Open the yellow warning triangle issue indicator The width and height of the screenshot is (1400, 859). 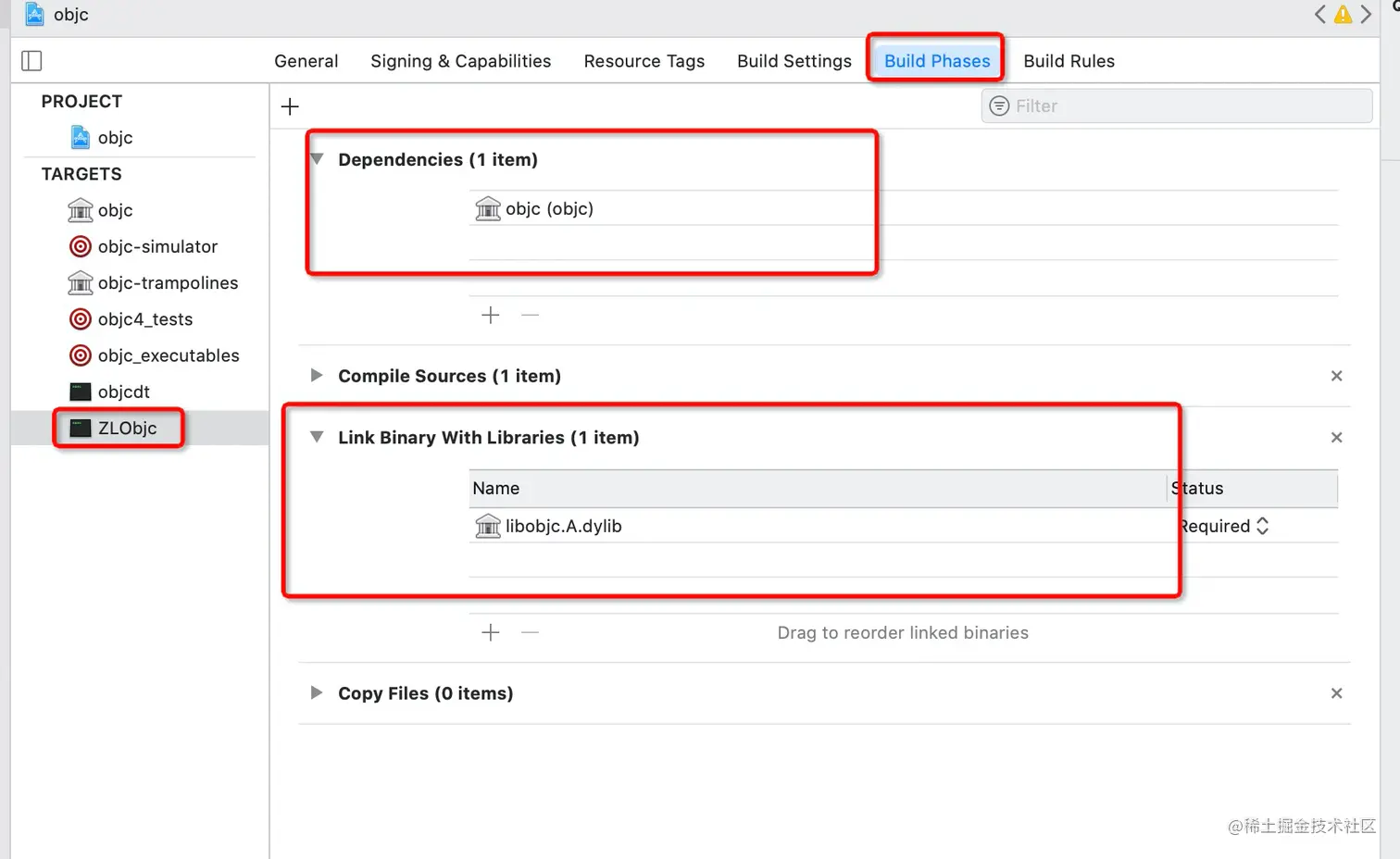1343,14
